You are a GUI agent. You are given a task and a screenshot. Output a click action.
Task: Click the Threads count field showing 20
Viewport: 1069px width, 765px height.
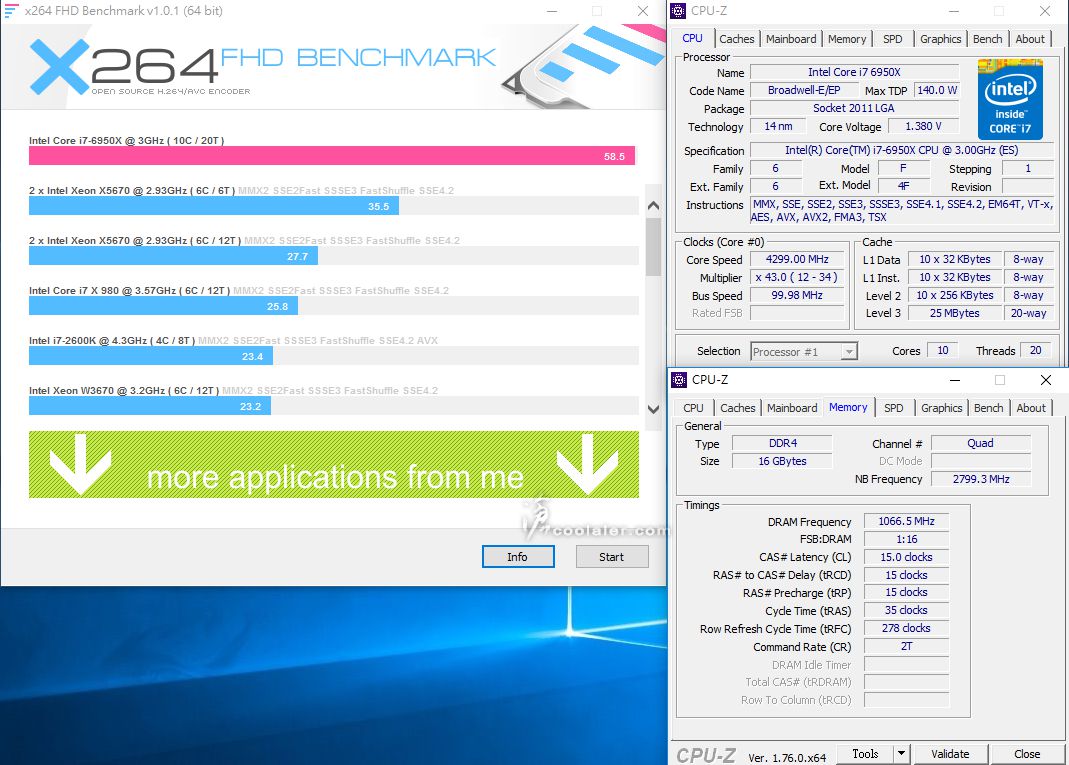[x=1036, y=350]
